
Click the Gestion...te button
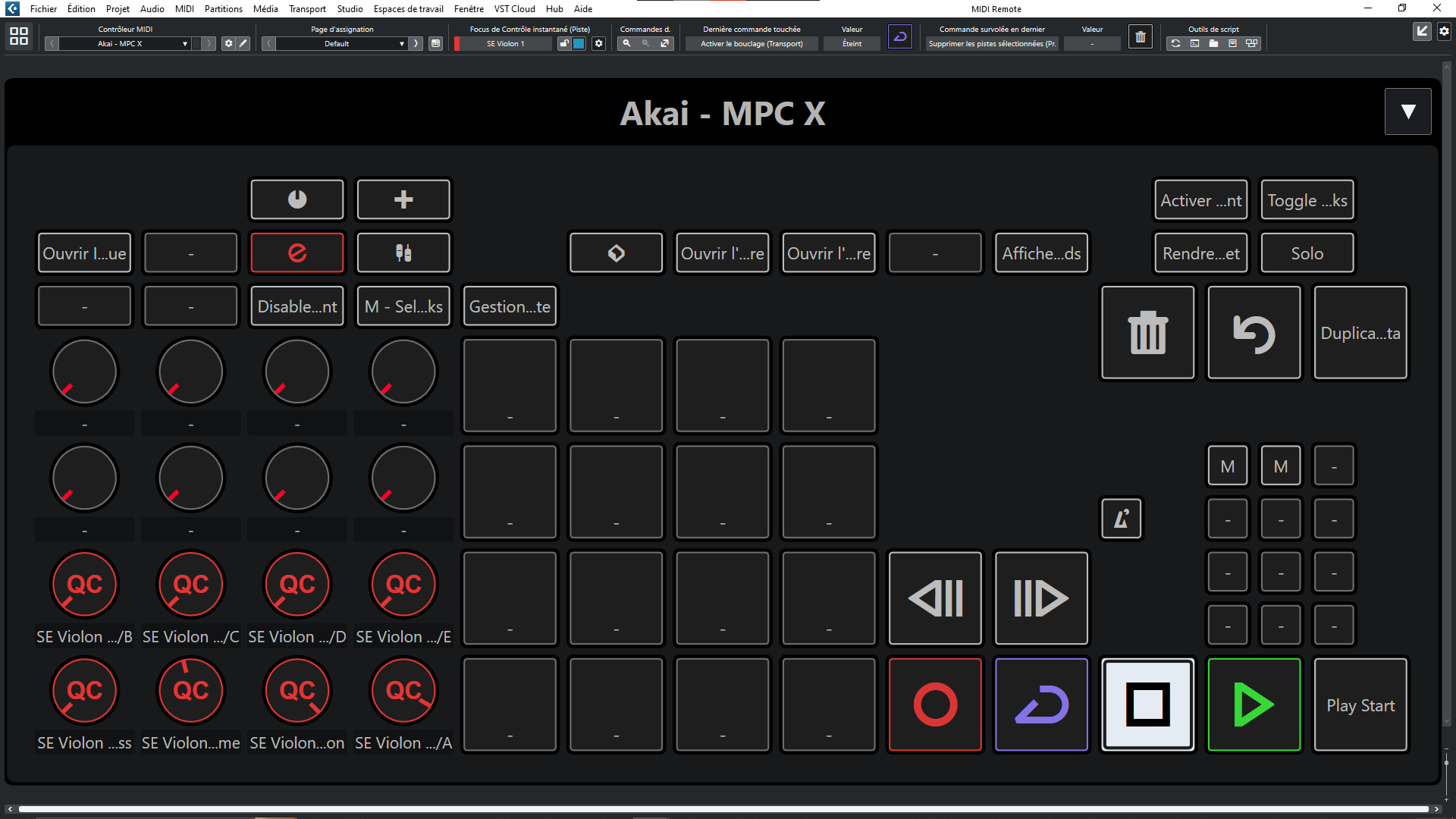(x=509, y=306)
